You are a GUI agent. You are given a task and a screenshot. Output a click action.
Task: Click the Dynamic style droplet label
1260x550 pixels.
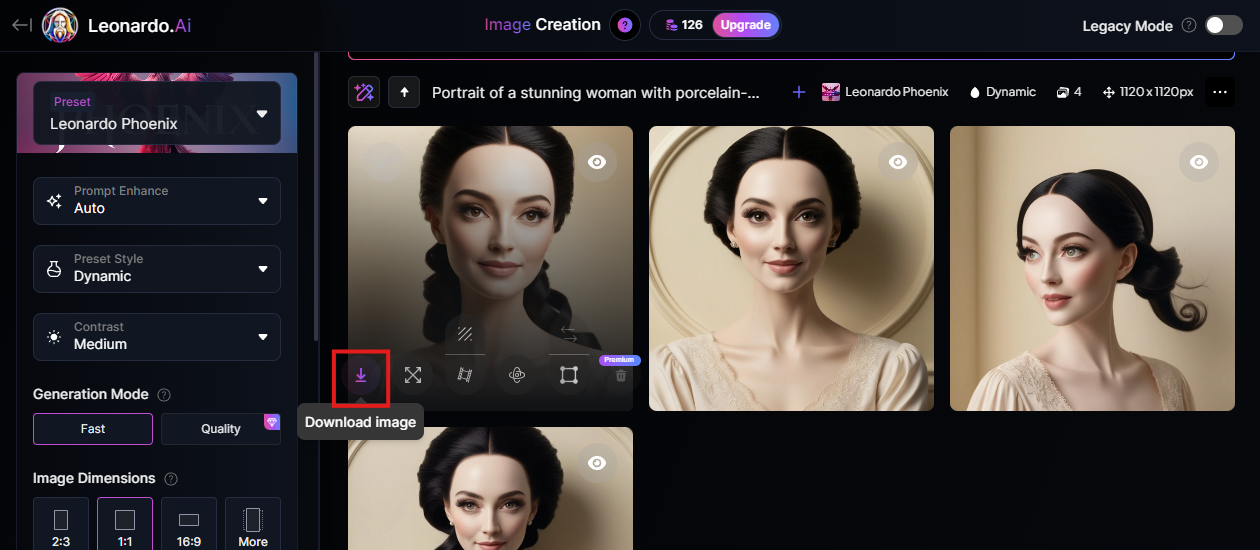click(1002, 92)
